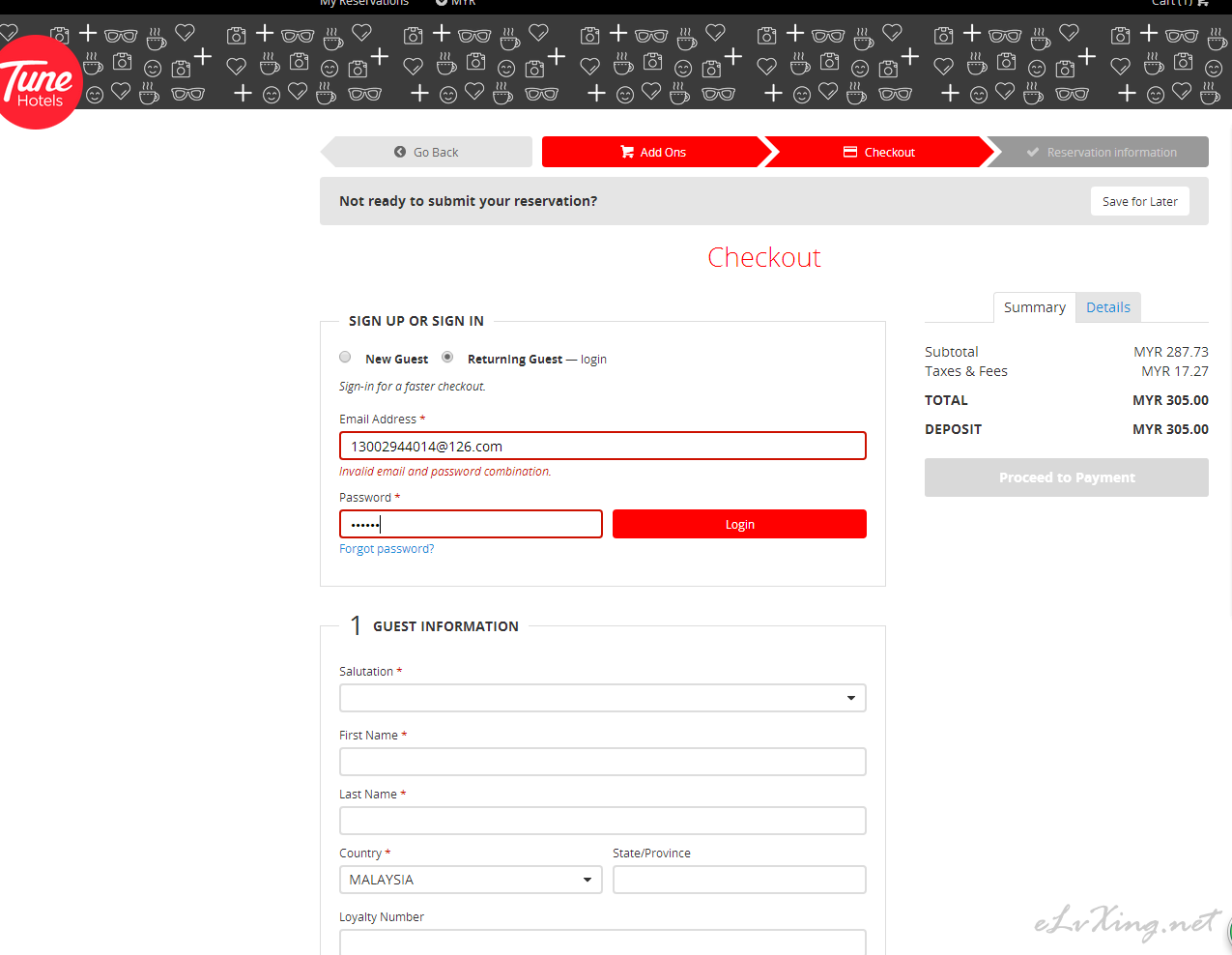Click the 'Sign-in for a faster checkout.' text

pos(413,387)
